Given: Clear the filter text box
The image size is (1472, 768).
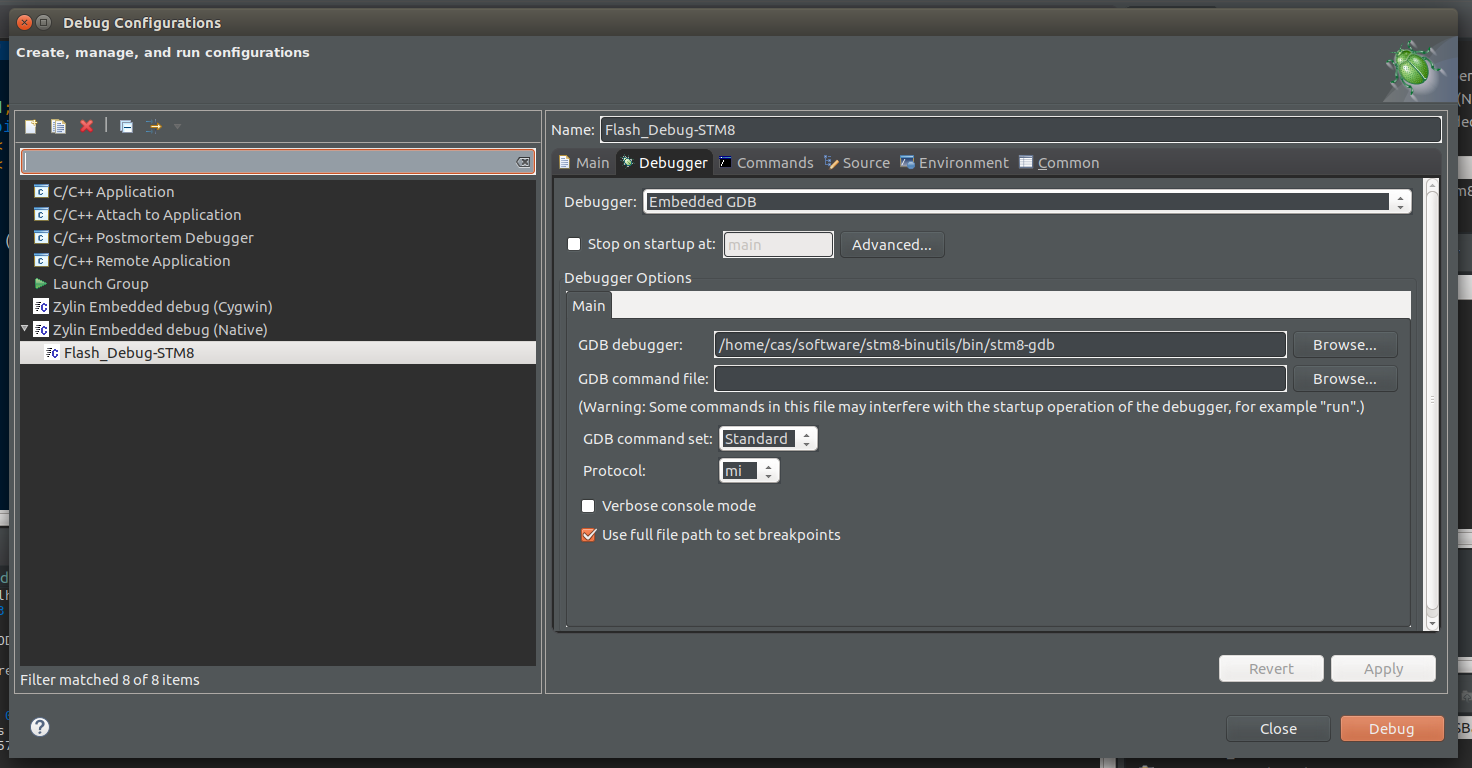Looking at the screenshot, I should [523, 162].
